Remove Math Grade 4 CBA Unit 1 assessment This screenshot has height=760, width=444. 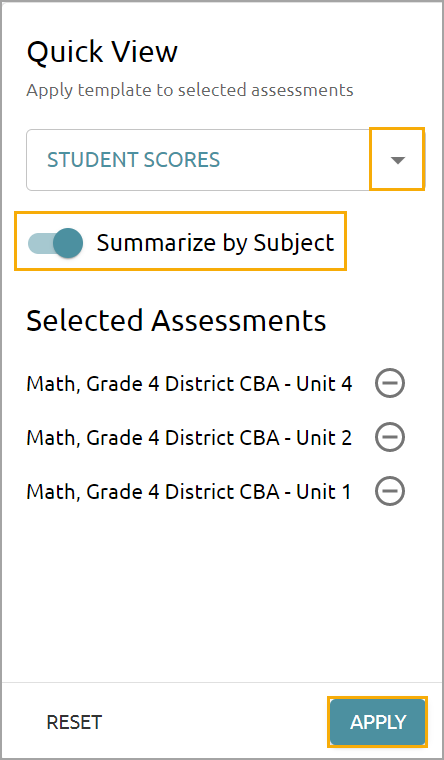pos(390,491)
